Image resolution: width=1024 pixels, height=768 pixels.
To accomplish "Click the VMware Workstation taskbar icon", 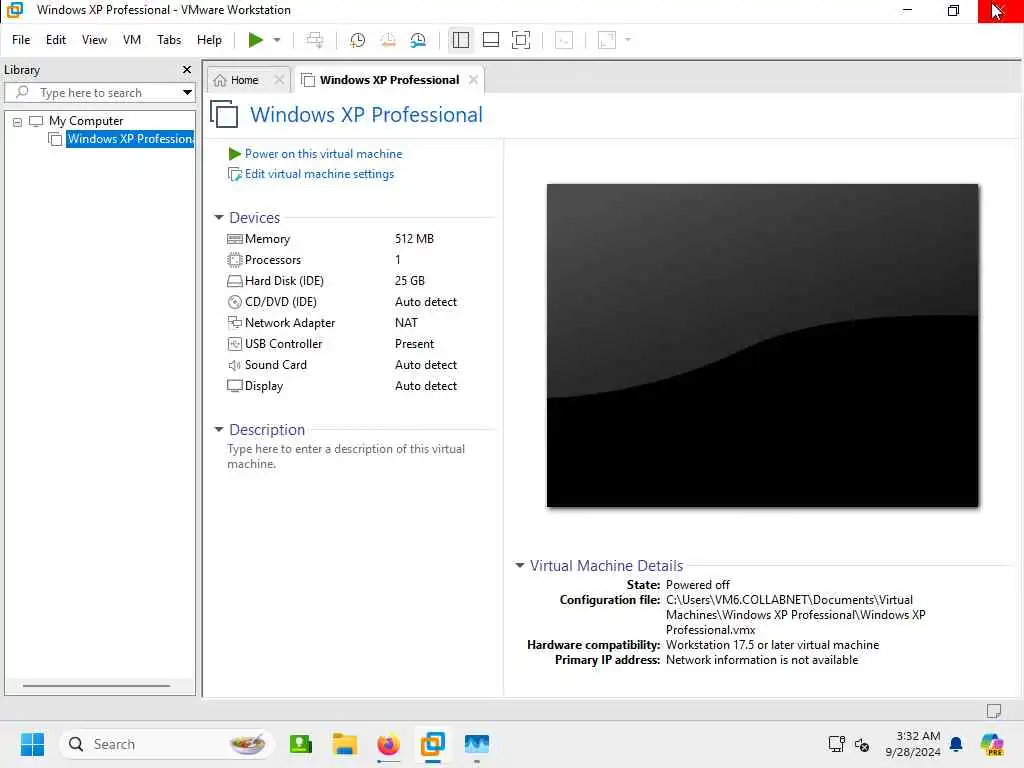I will point(432,744).
